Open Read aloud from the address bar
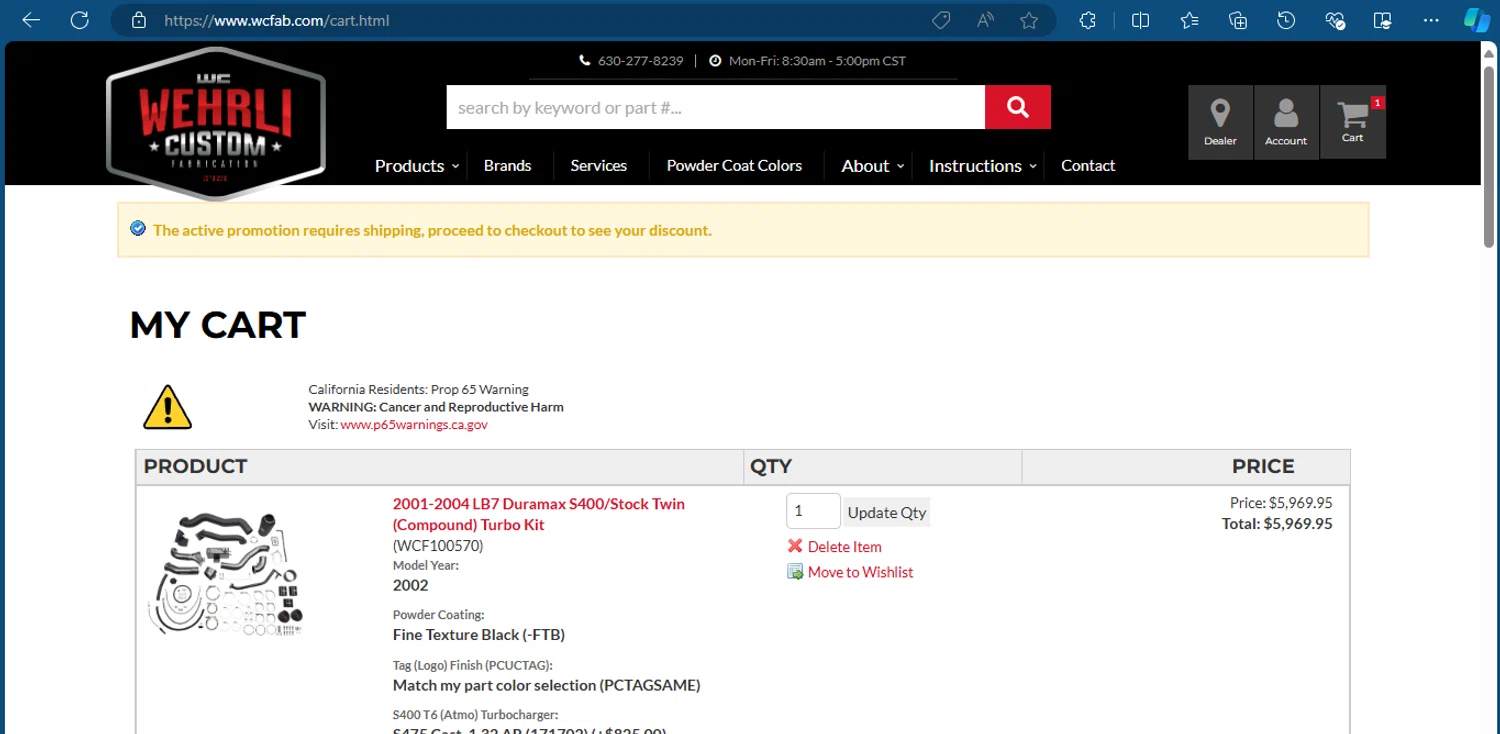The image size is (1500, 734). click(x=985, y=20)
